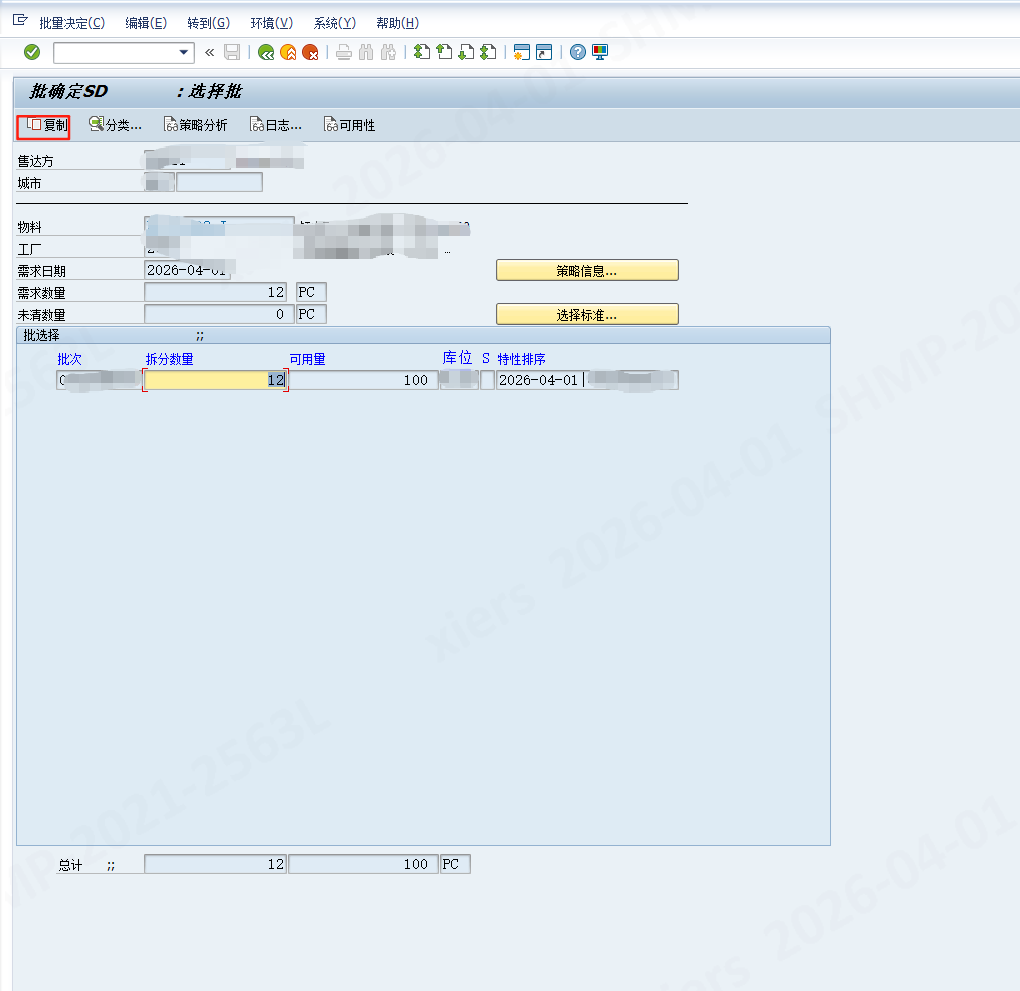Click the 分类... classification button

coord(115,125)
